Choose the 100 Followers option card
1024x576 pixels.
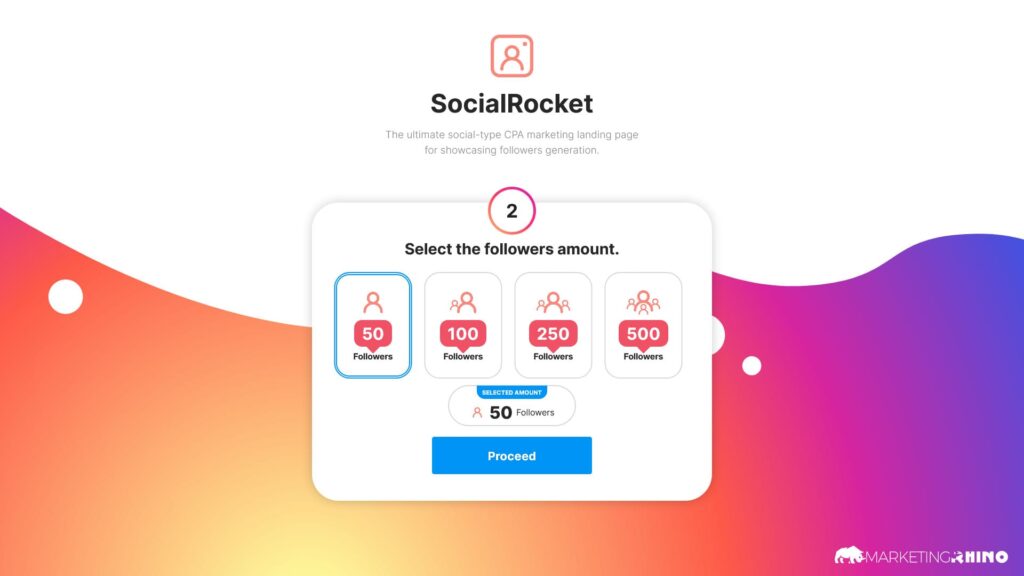point(463,325)
